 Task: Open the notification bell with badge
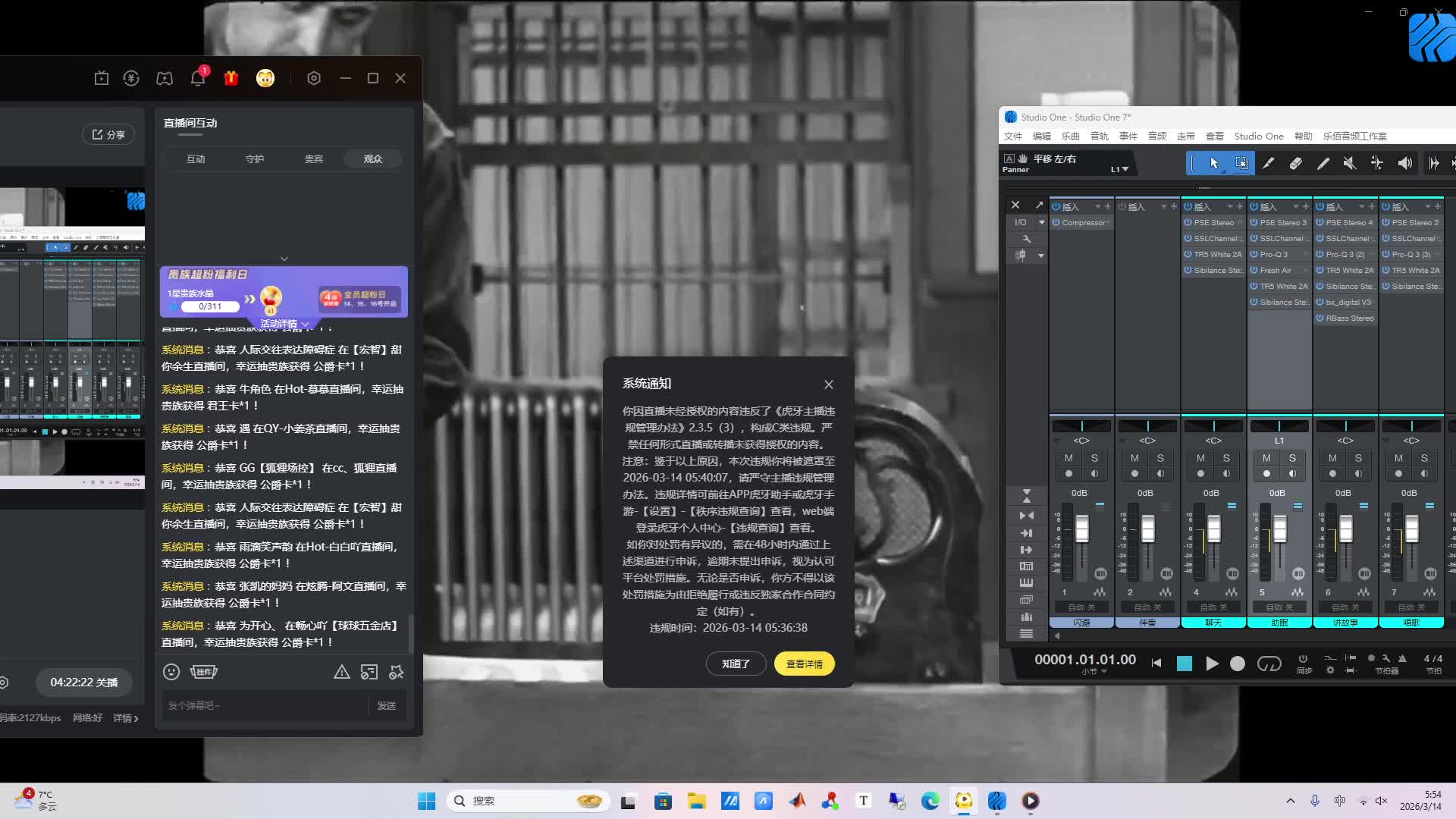click(x=198, y=77)
